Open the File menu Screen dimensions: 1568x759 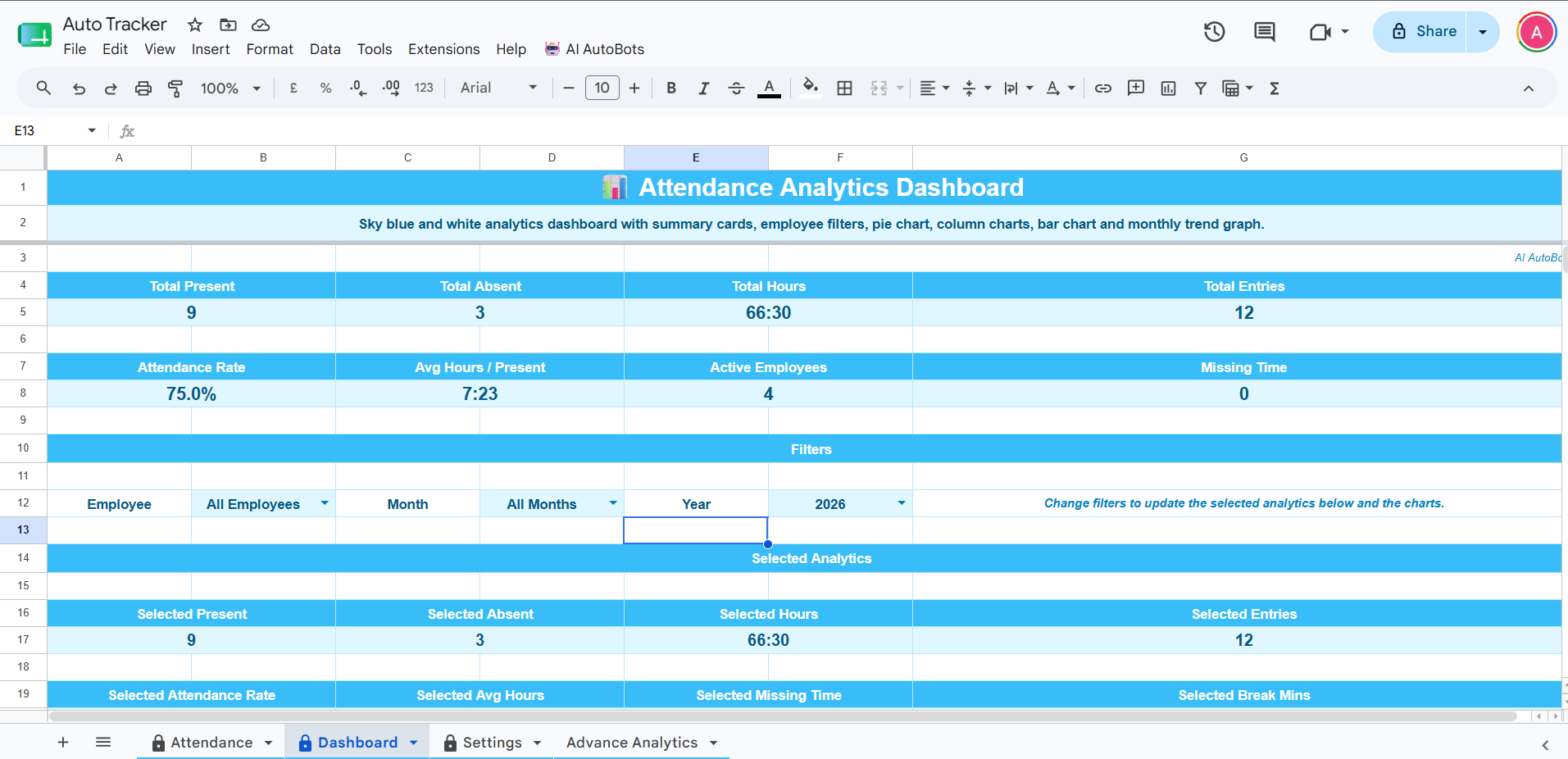point(75,49)
